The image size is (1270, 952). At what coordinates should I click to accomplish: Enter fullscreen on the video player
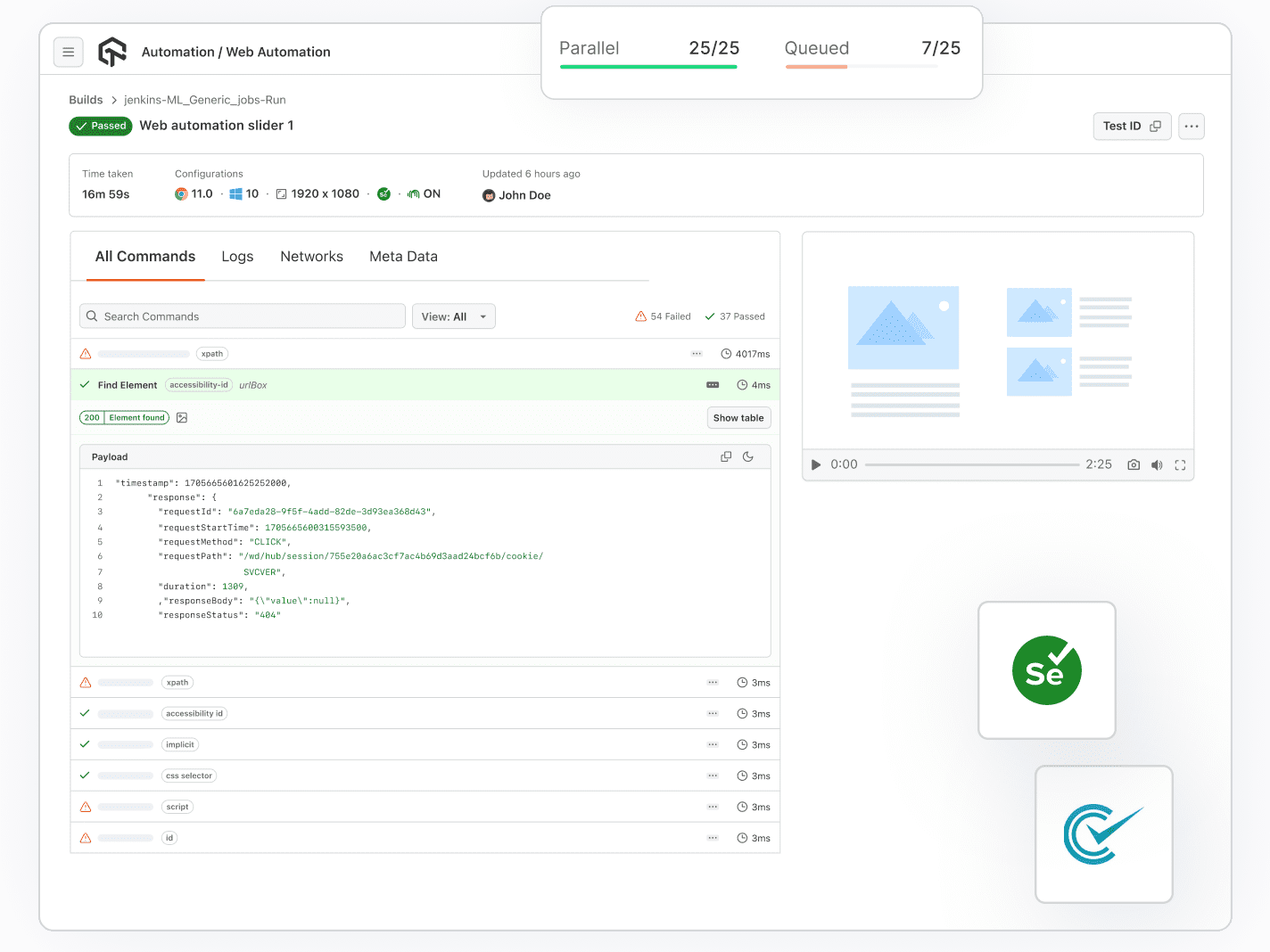[x=1180, y=464]
